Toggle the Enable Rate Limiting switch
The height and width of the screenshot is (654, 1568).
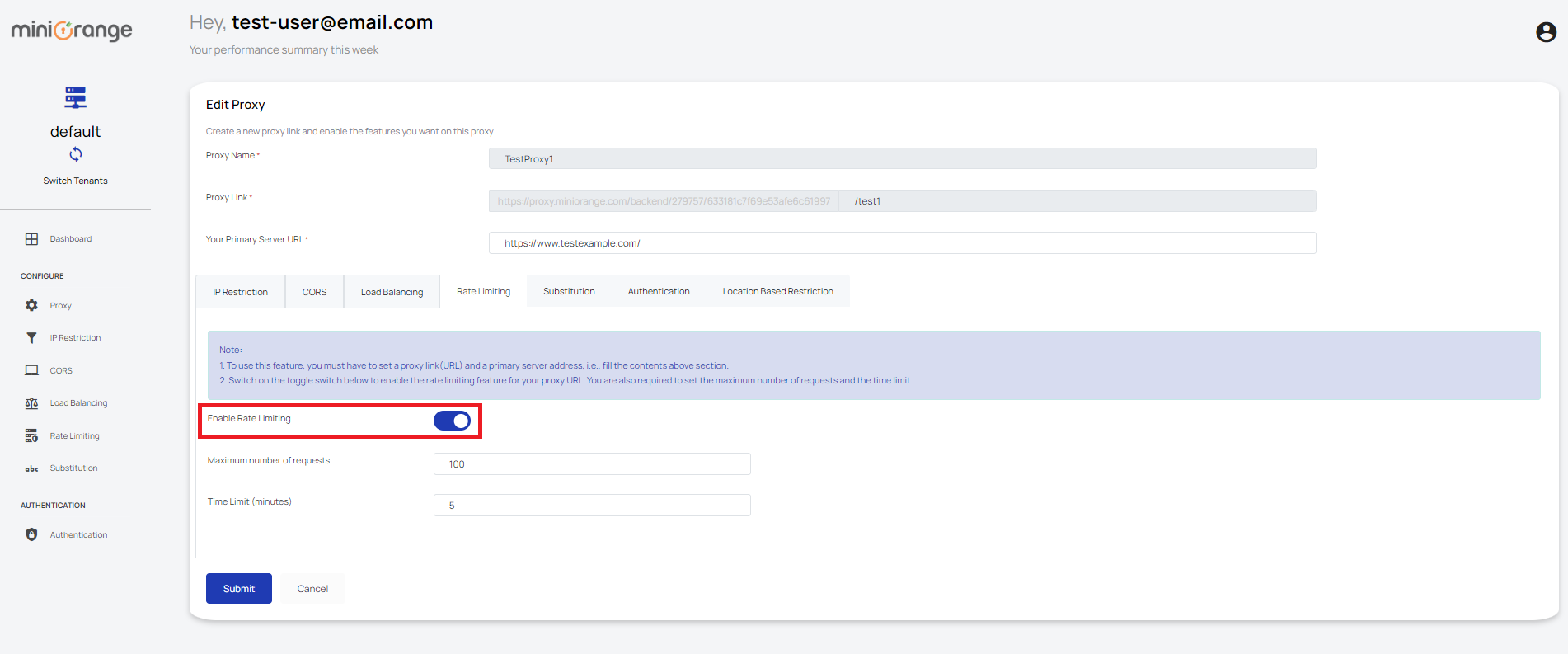coord(452,421)
